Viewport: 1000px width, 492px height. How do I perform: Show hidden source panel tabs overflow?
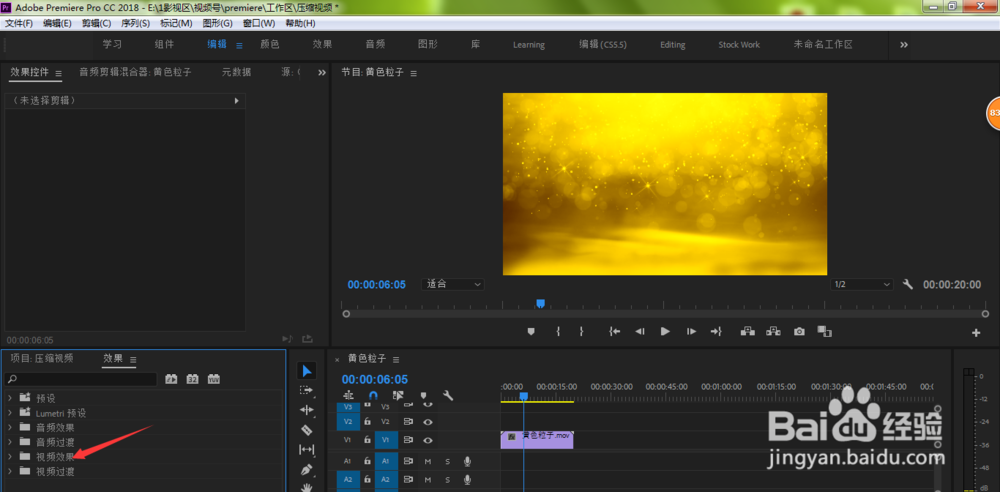322,73
